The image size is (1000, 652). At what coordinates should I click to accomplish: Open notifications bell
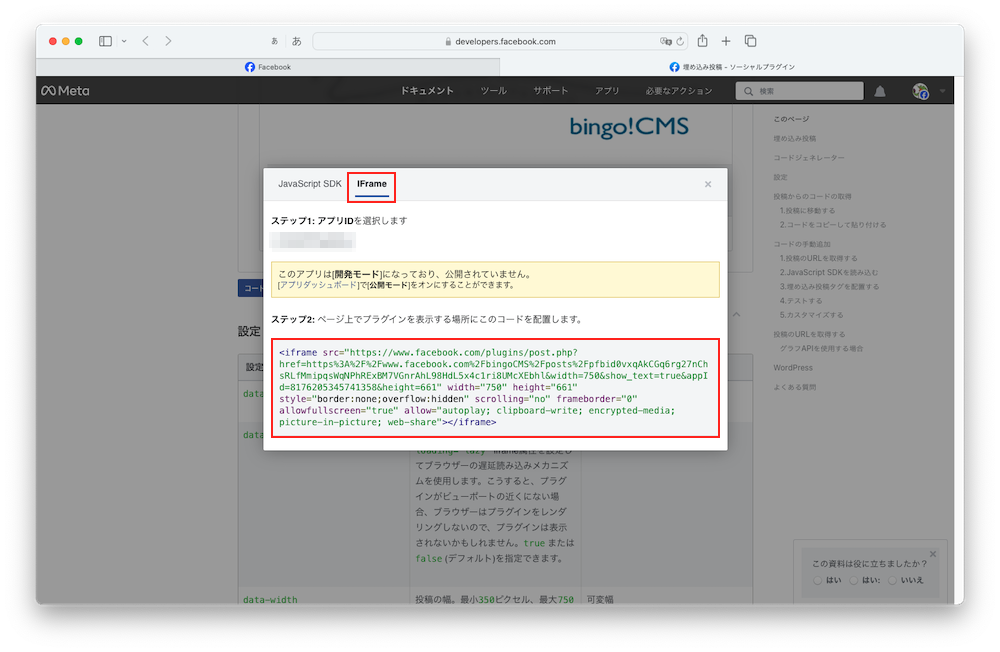click(880, 91)
